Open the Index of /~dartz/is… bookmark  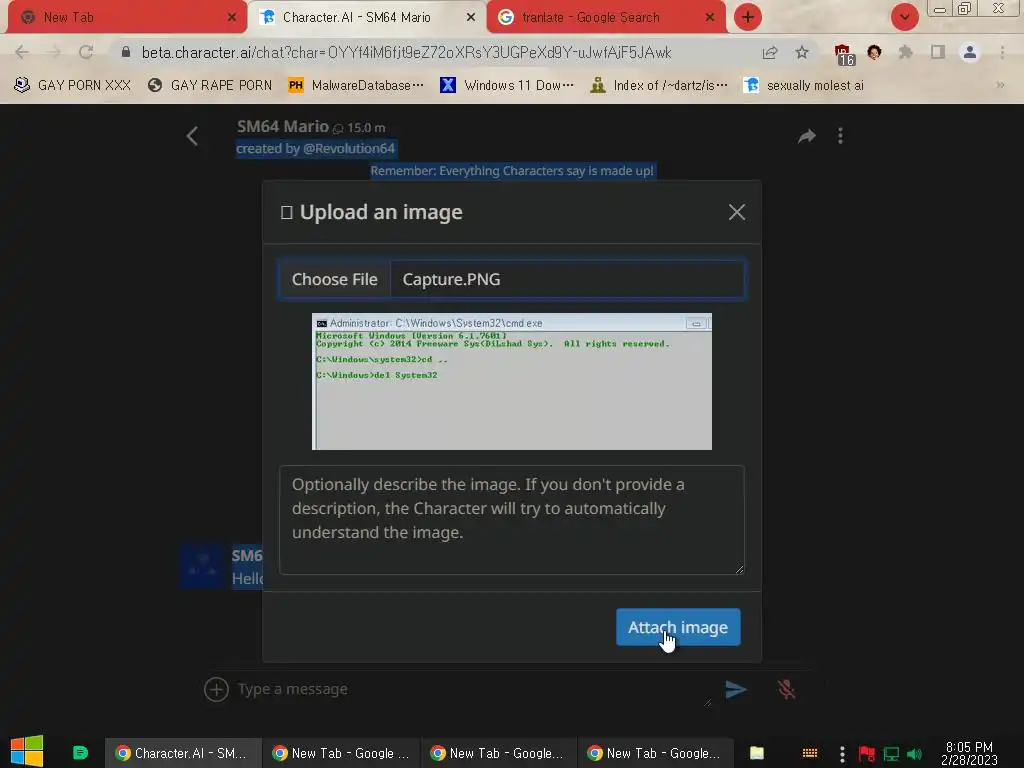tap(659, 86)
